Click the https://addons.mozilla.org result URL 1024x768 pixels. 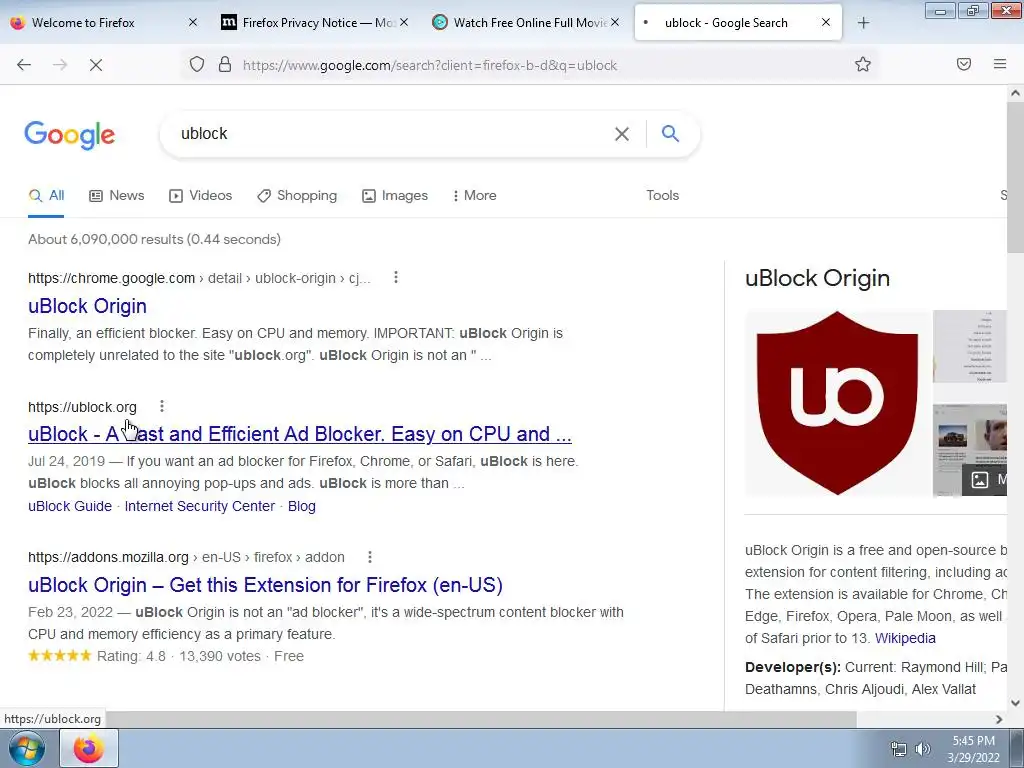coord(186,557)
